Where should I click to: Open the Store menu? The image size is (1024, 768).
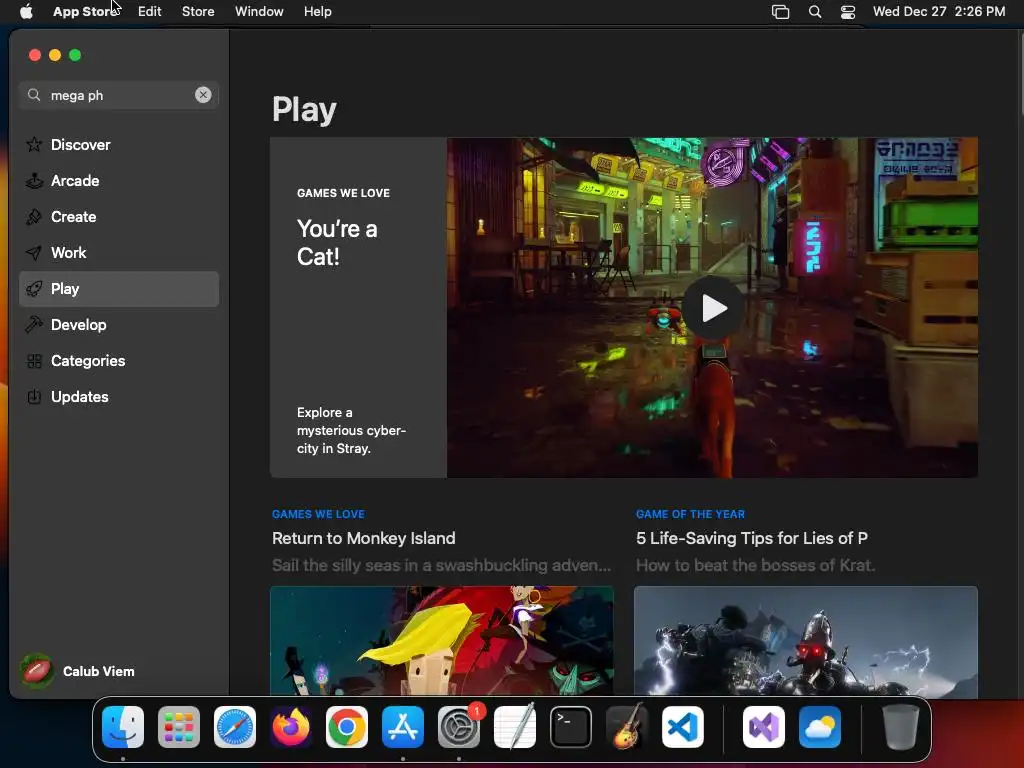[198, 11]
